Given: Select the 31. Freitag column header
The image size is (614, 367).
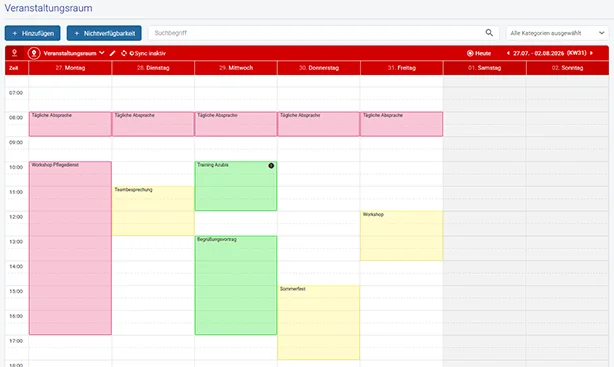Looking at the screenshot, I should point(402,68).
